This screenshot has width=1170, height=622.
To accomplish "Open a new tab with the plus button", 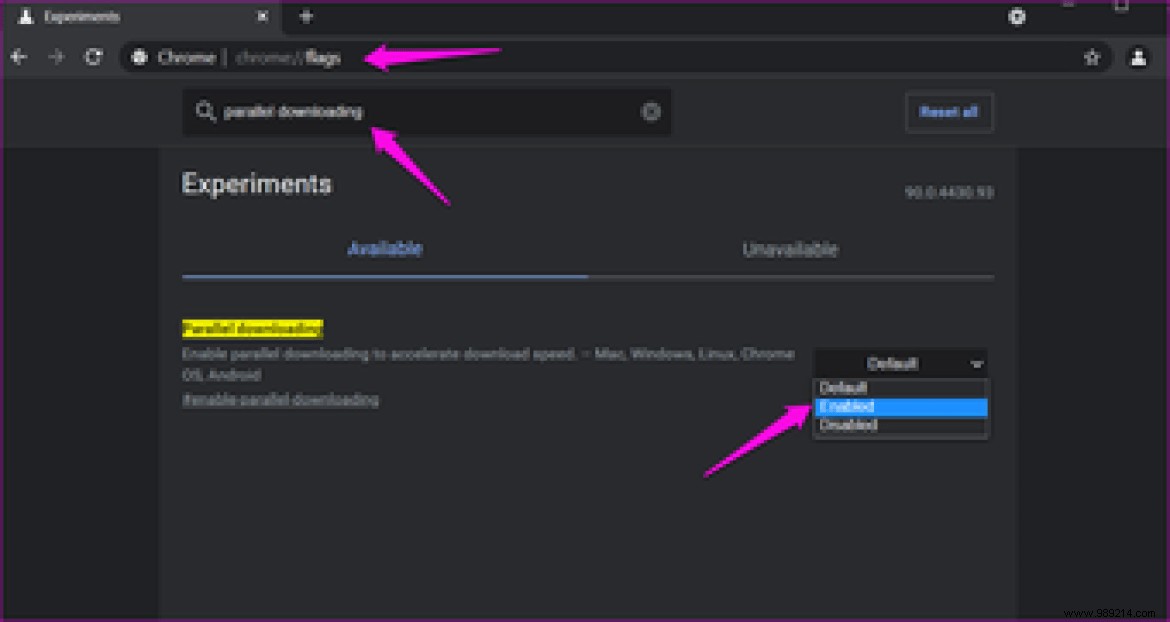I will click(x=306, y=16).
